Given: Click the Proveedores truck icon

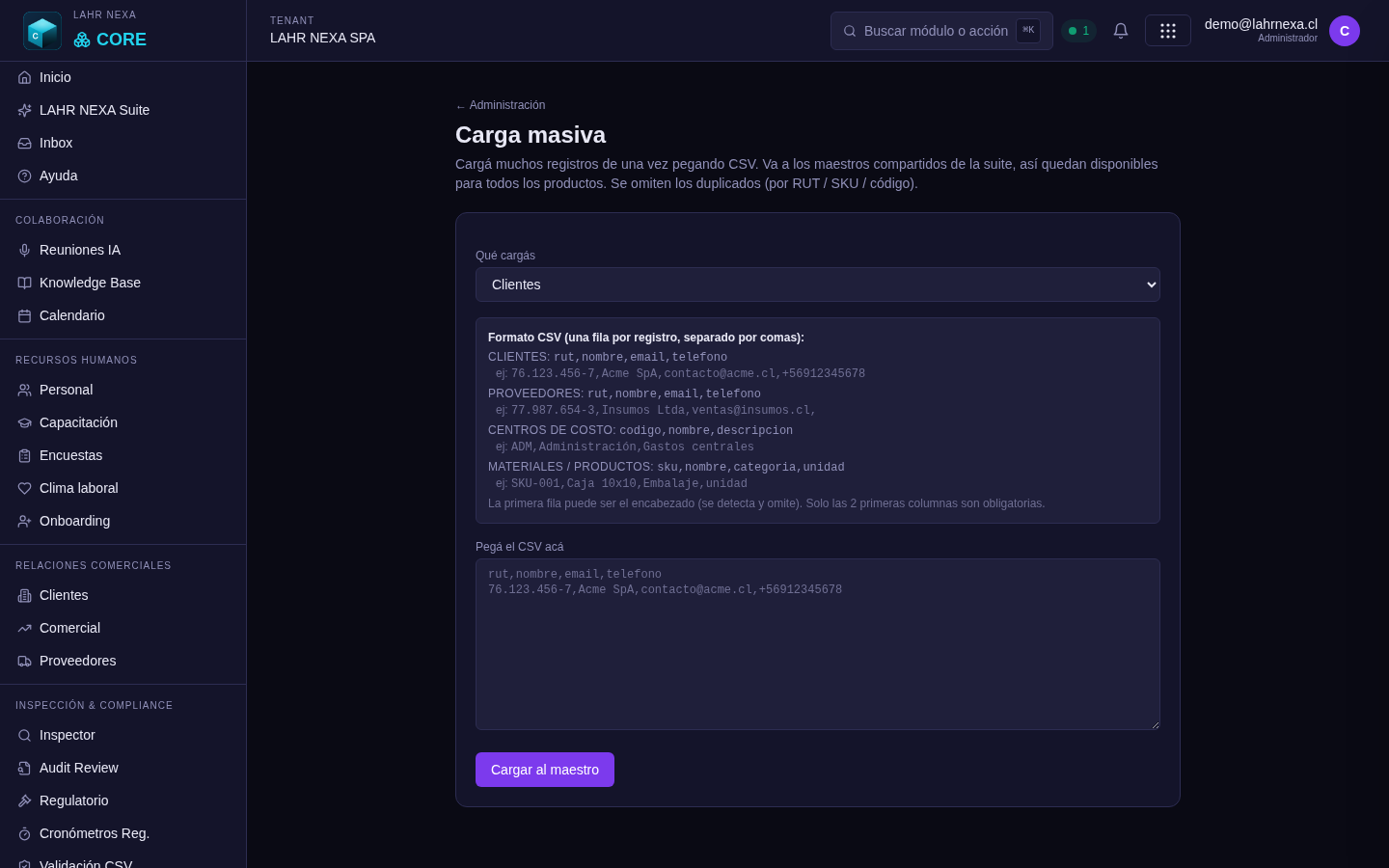Looking at the screenshot, I should (25, 661).
